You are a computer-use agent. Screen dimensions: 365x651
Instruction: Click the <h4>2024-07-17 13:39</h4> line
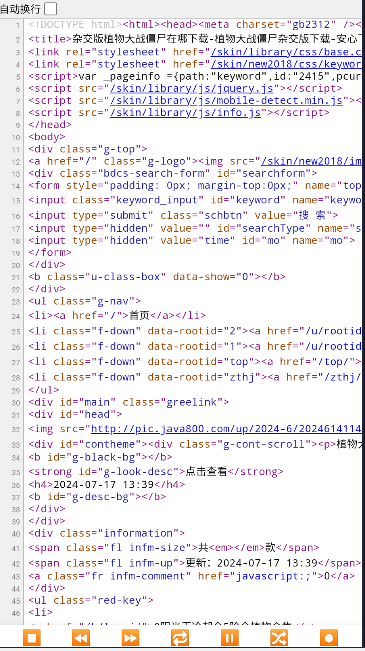107,485
